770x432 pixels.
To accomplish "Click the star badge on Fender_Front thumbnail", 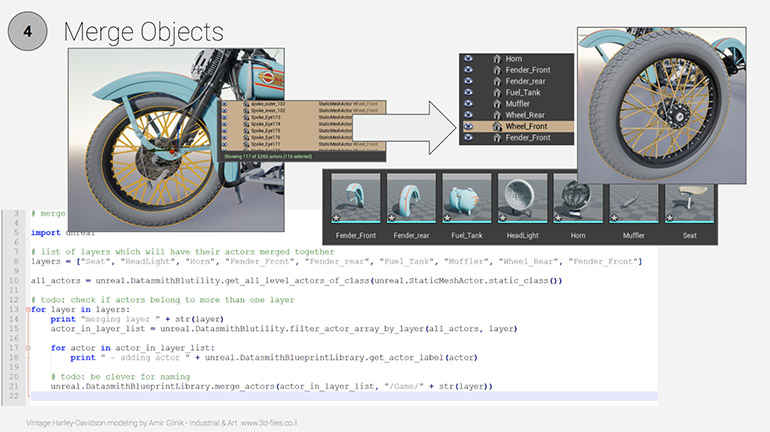I will pos(335,215).
